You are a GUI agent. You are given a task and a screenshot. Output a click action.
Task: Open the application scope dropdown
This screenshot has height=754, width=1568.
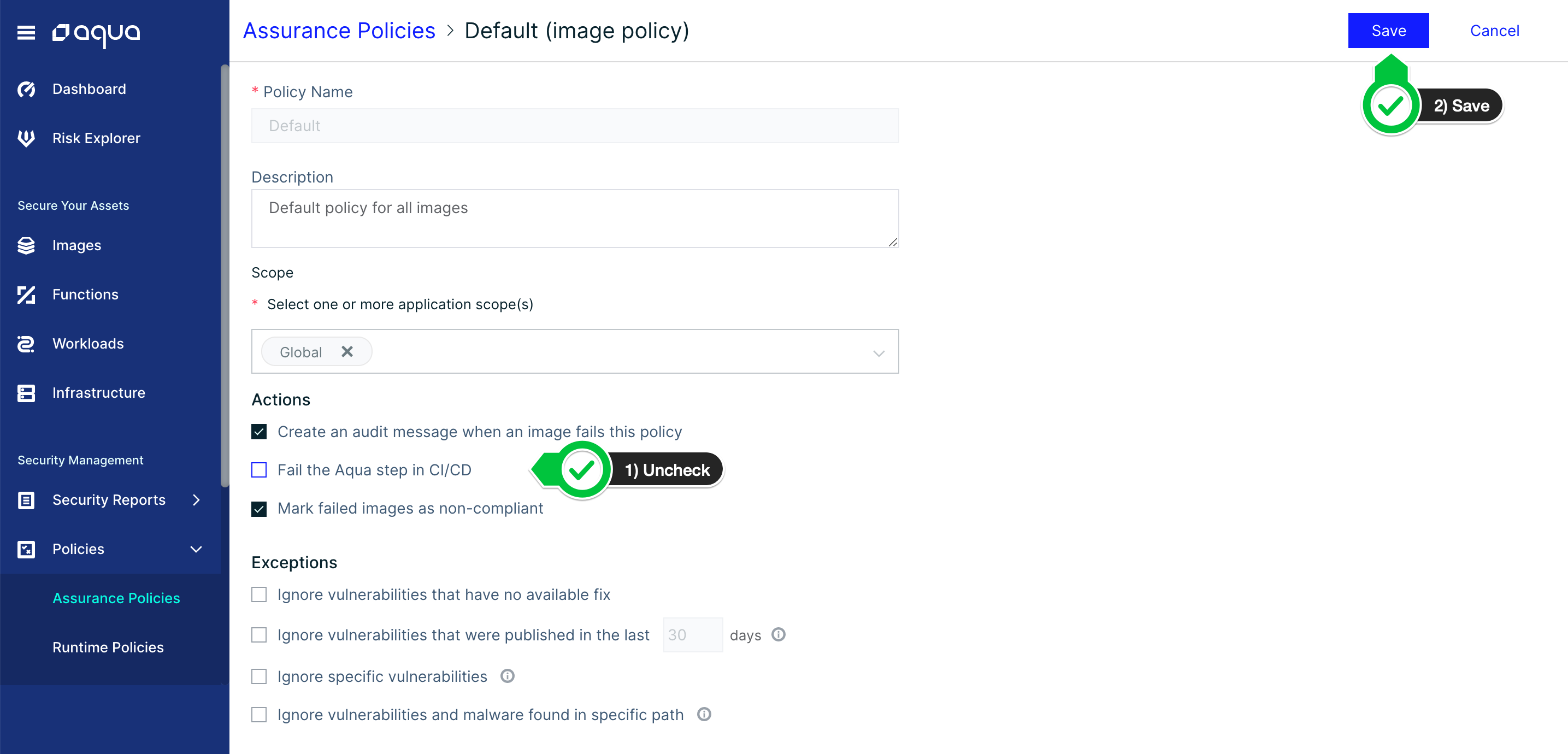879,352
